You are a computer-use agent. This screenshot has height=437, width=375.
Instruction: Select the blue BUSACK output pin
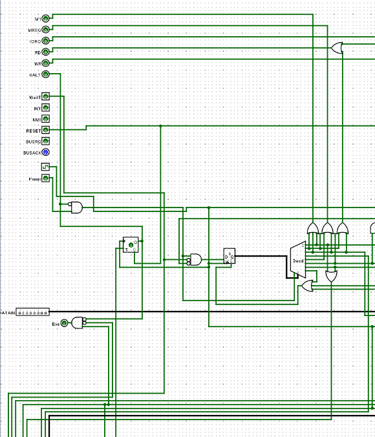point(46,152)
